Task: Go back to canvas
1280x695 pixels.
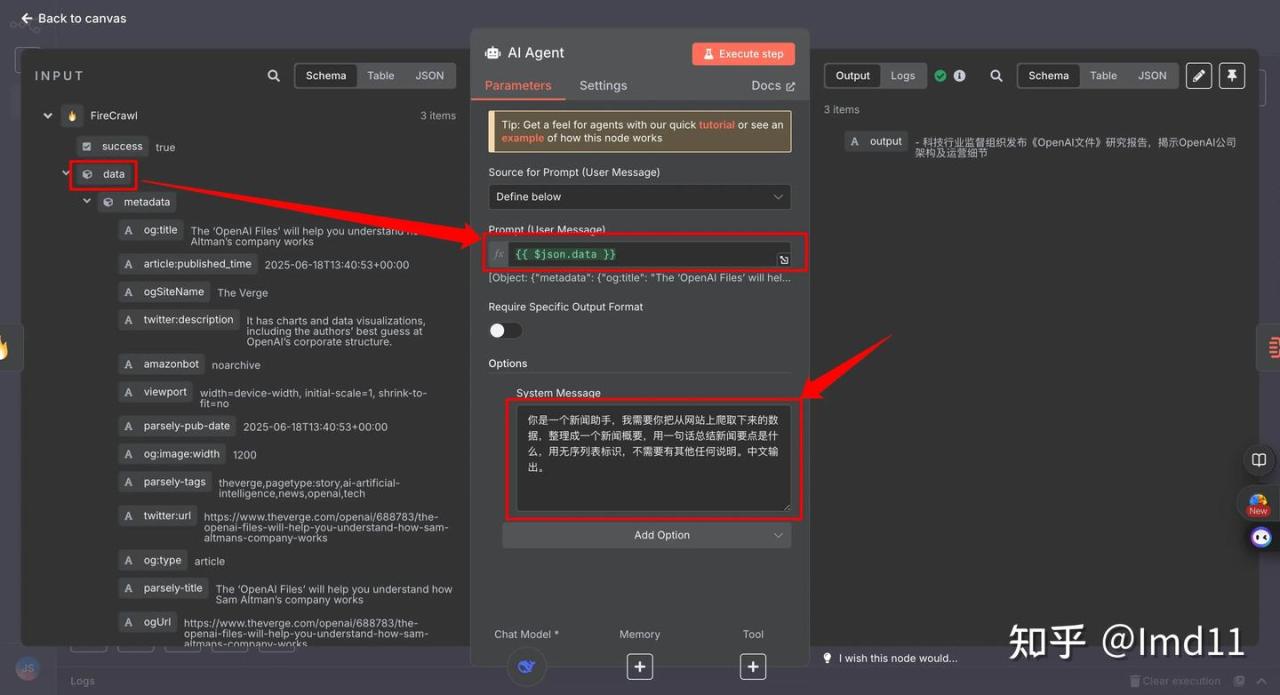Action: [74, 18]
